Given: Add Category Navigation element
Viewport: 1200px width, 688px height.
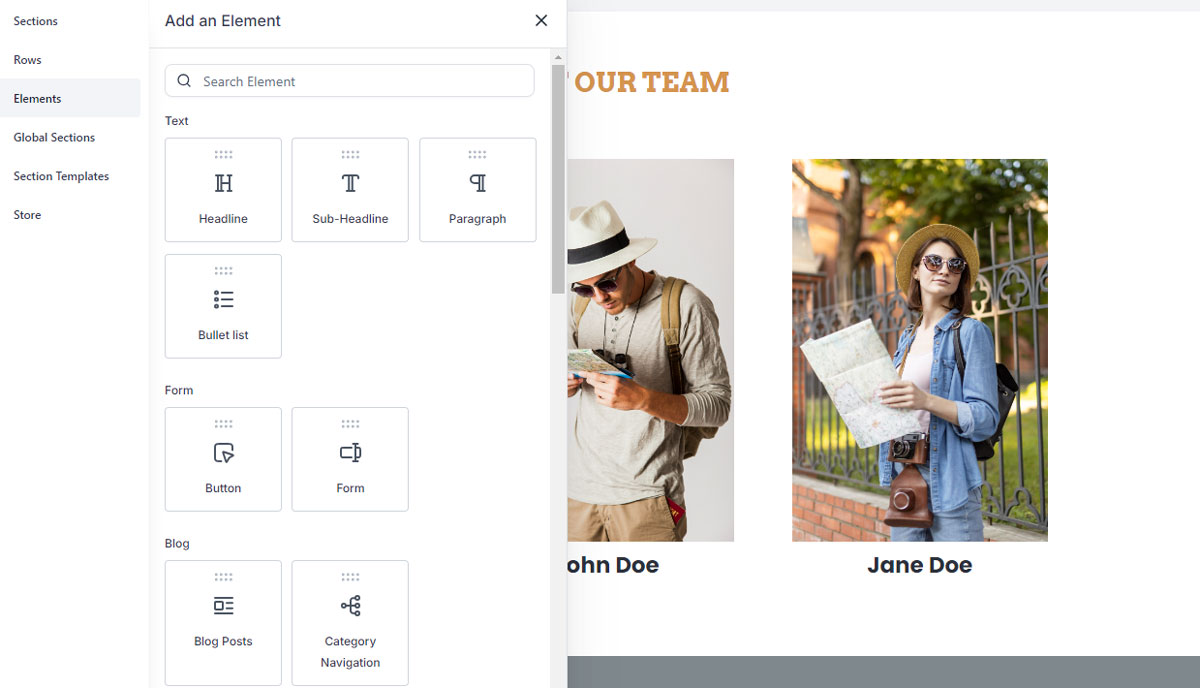Looking at the screenshot, I should pos(350,623).
